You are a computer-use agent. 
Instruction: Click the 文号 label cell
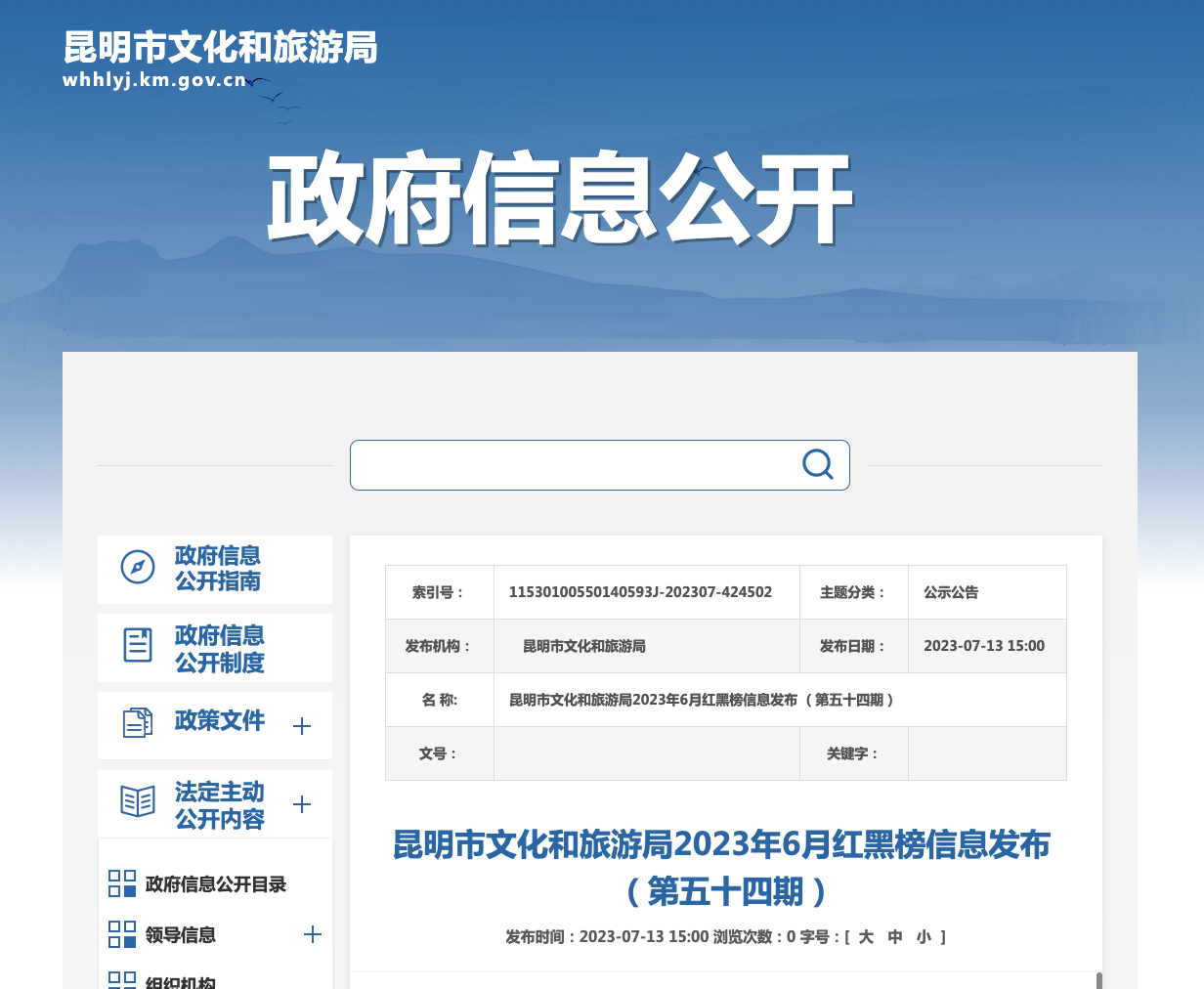click(440, 753)
